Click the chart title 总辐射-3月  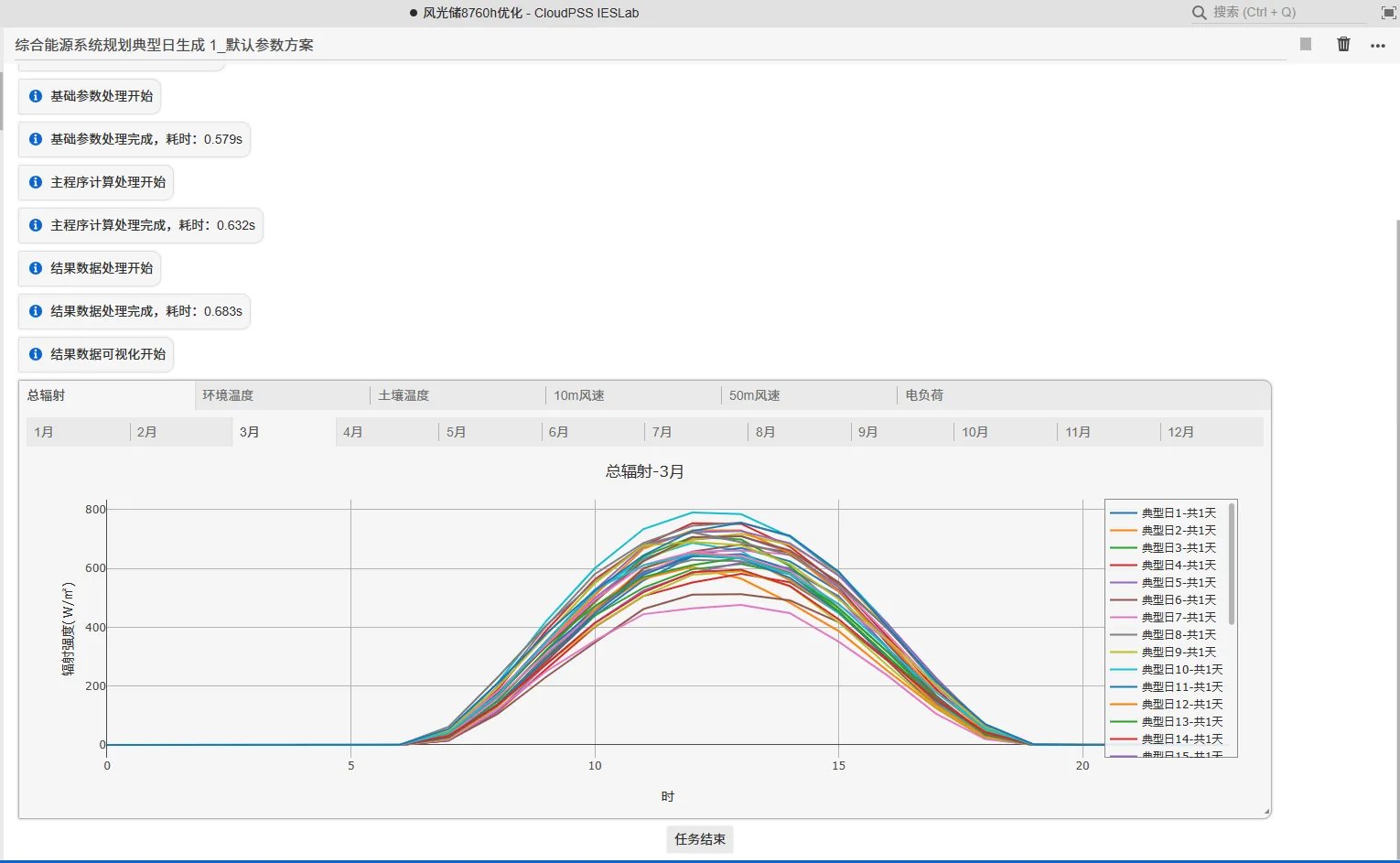pos(645,472)
